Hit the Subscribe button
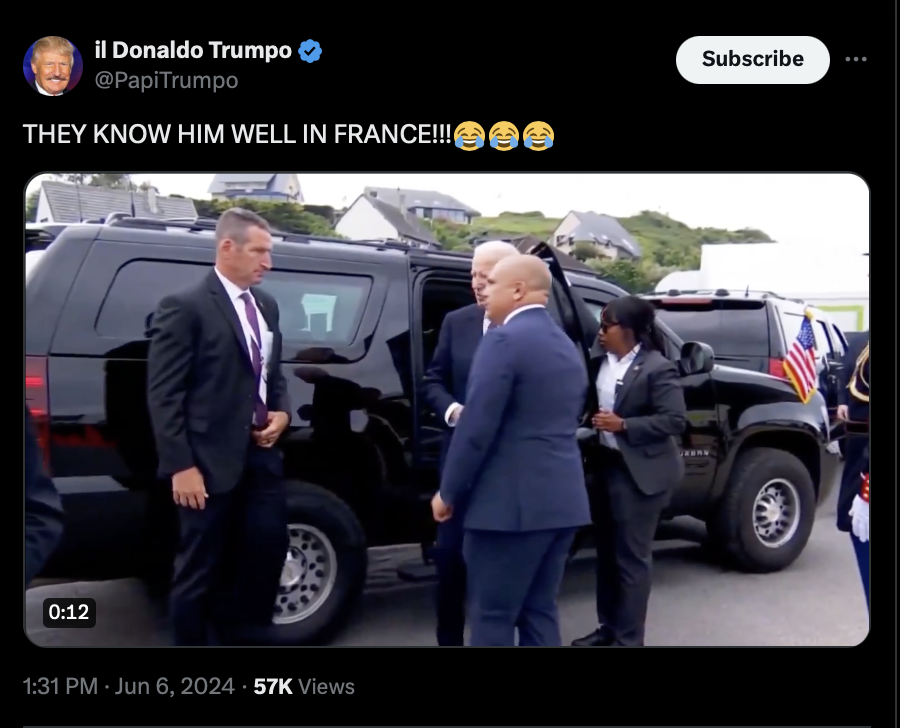This screenshot has height=728, width=900. pos(752,60)
